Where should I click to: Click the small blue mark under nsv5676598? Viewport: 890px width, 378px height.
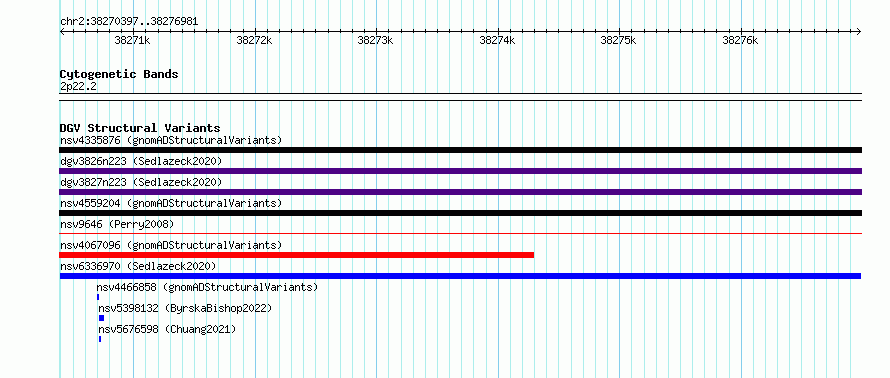click(x=100, y=339)
